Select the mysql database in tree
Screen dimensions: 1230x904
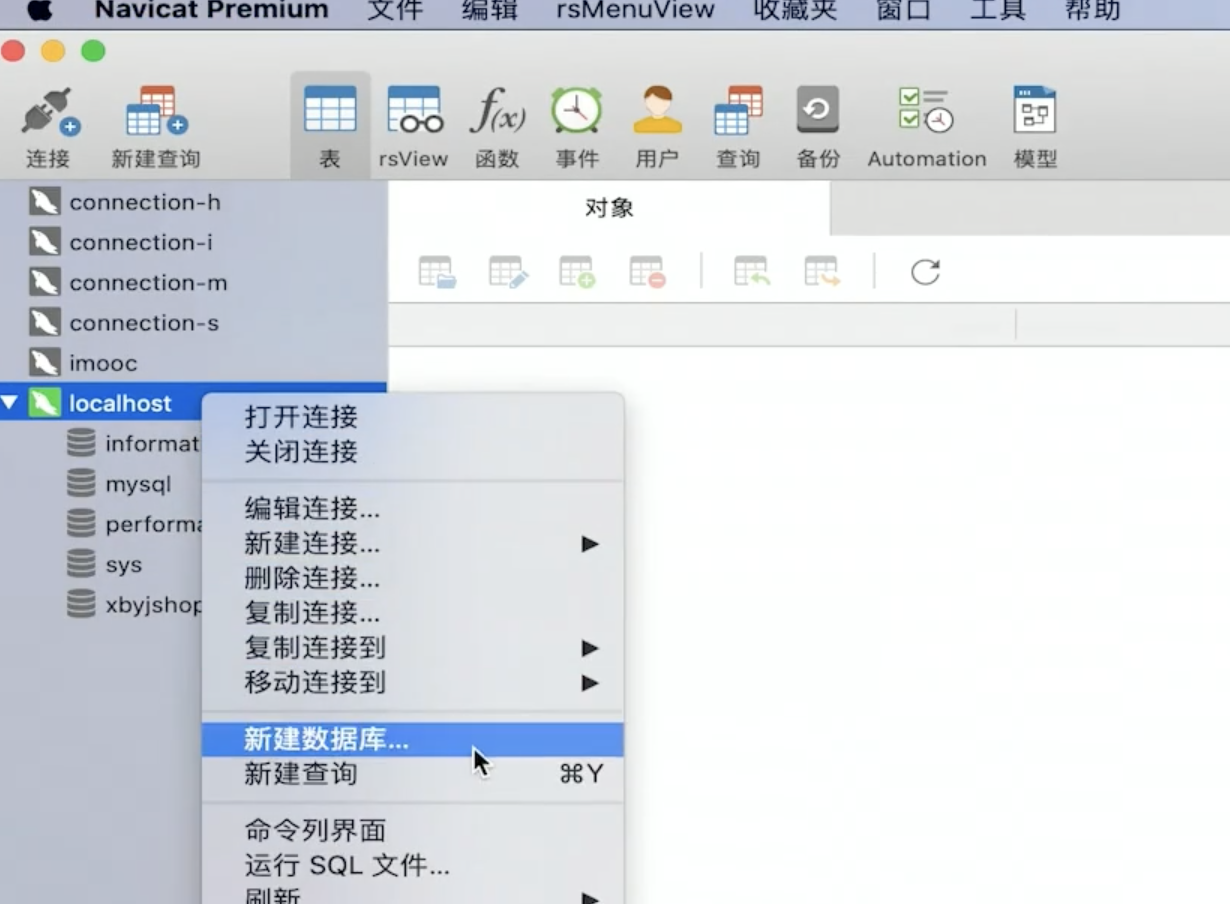click(138, 485)
